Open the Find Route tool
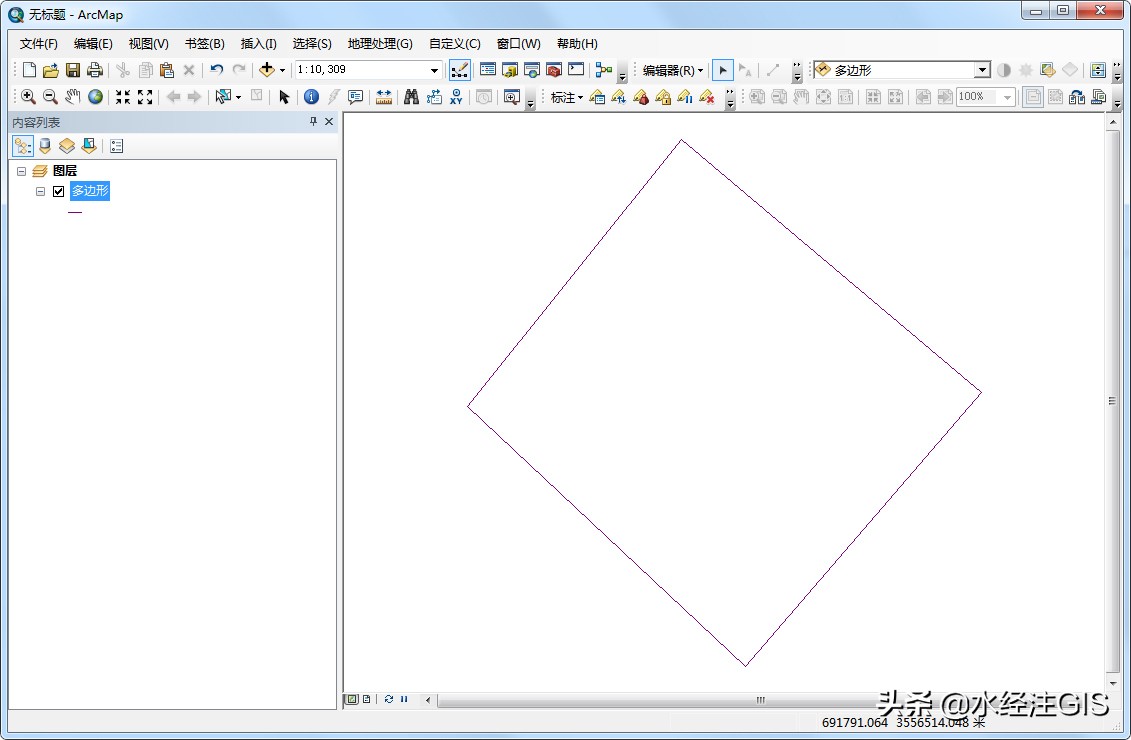Viewport: 1131px width, 740px height. pyautogui.click(x=434, y=97)
